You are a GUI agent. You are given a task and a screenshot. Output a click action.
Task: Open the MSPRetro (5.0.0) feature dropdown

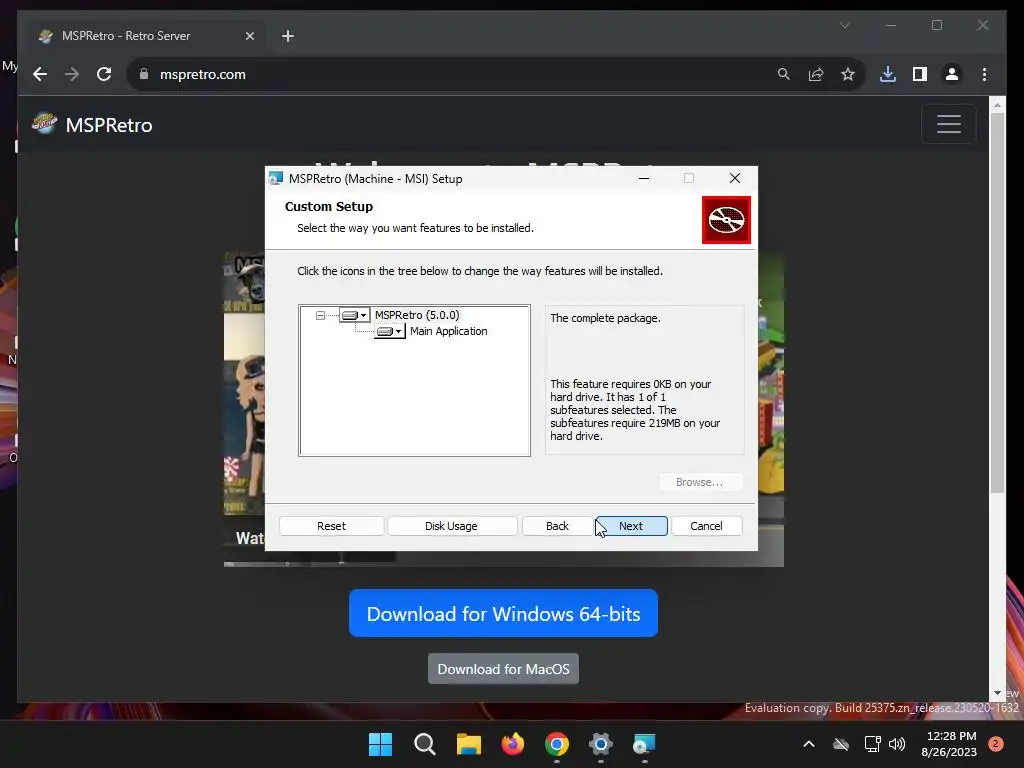click(355, 315)
